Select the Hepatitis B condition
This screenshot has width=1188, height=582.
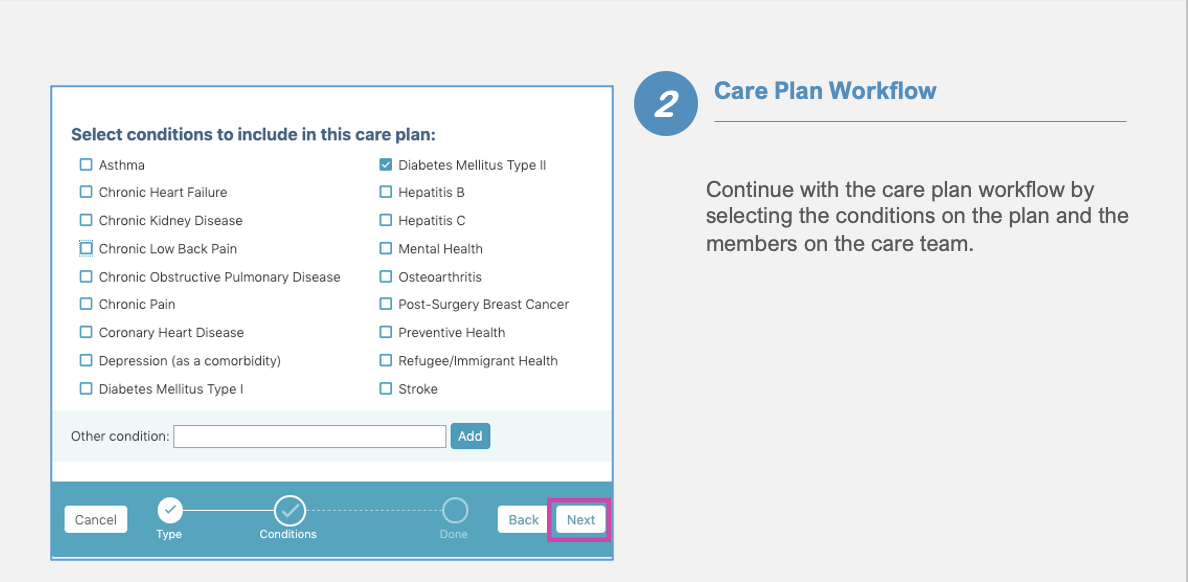point(386,192)
